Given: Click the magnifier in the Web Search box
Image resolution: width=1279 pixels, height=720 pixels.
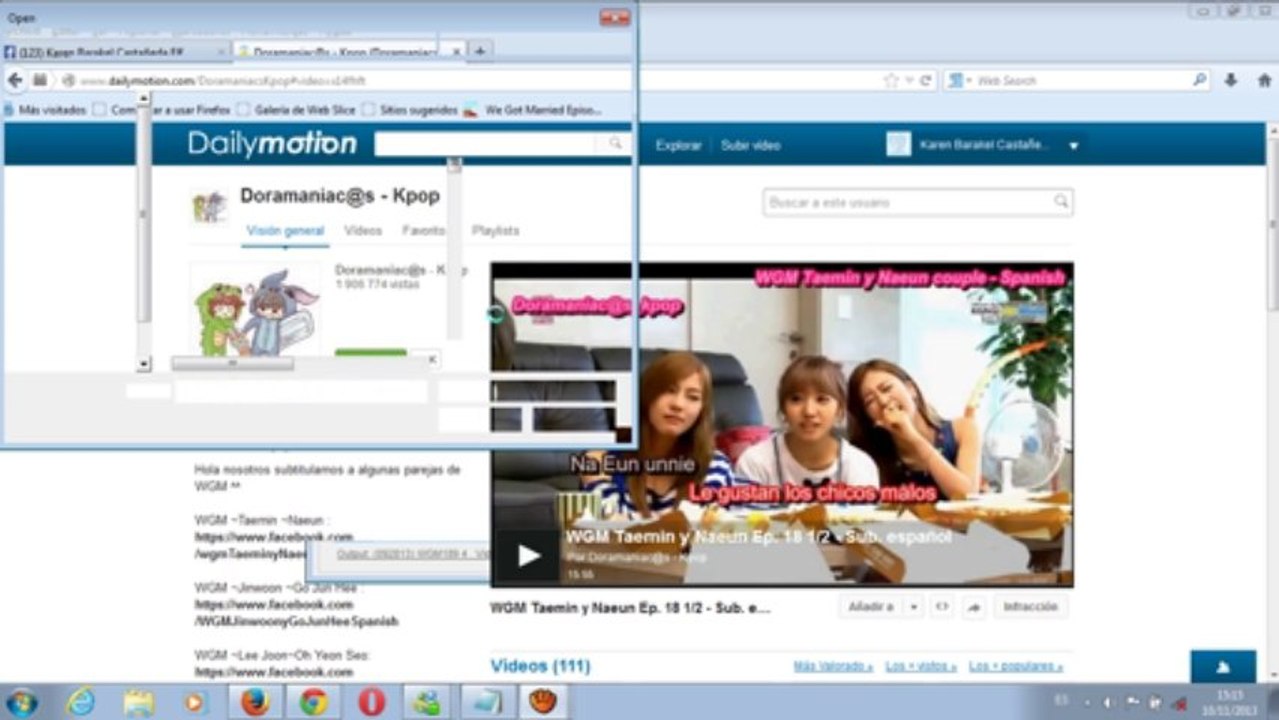Looking at the screenshot, I should [x=1199, y=80].
